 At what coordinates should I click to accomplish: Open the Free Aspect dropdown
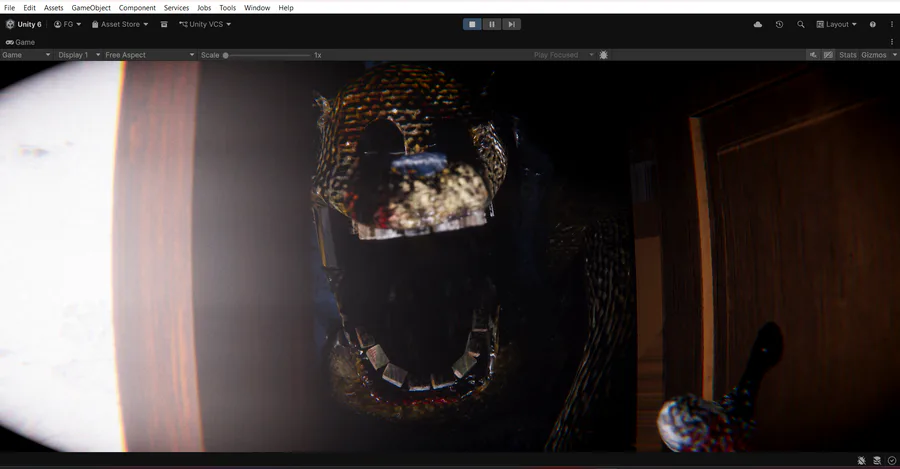pos(150,55)
